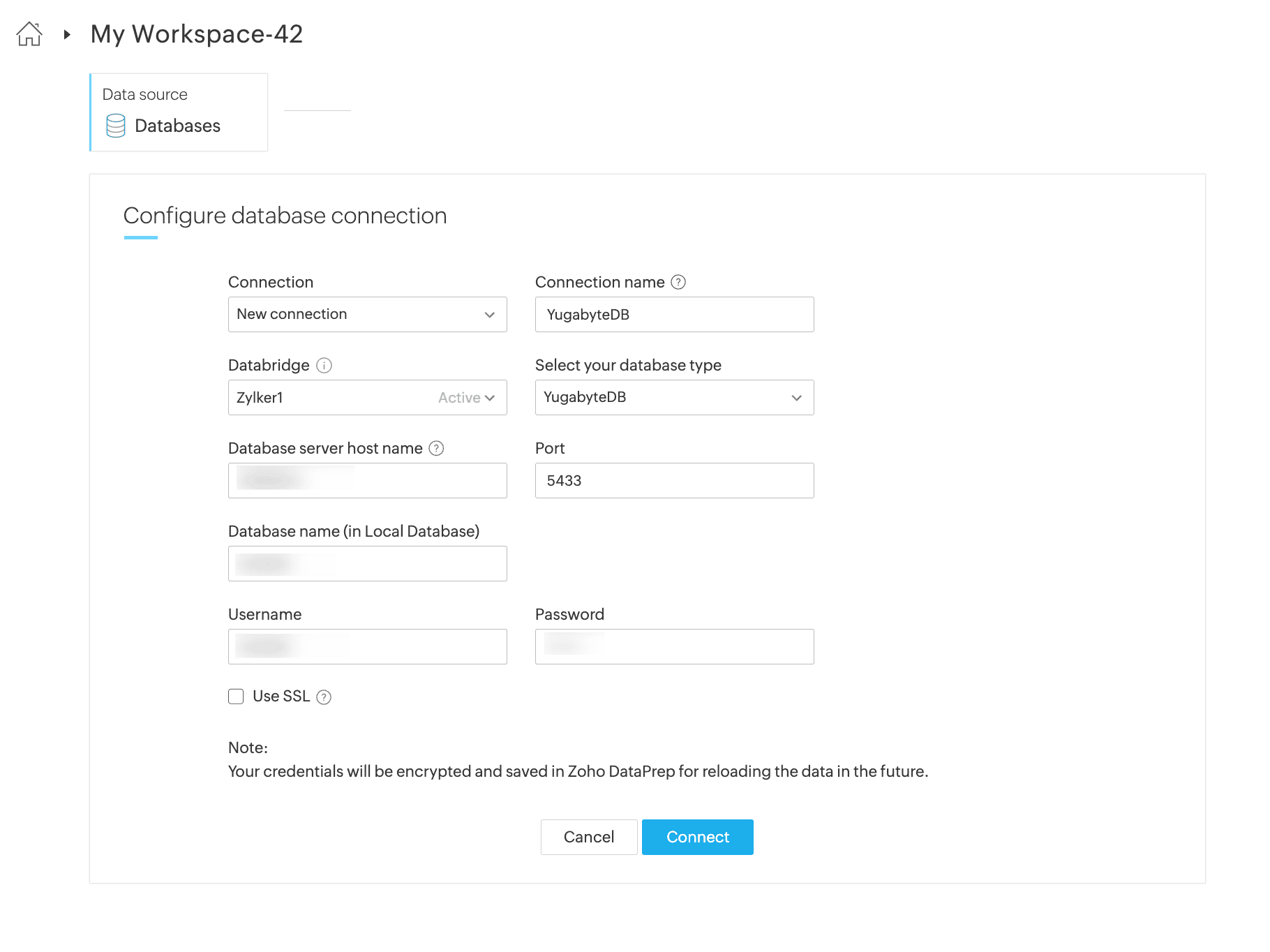The width and height of the screenshot is (1270, 952).
Task: Focus the Connection name text field
Action: click(674, 314)
